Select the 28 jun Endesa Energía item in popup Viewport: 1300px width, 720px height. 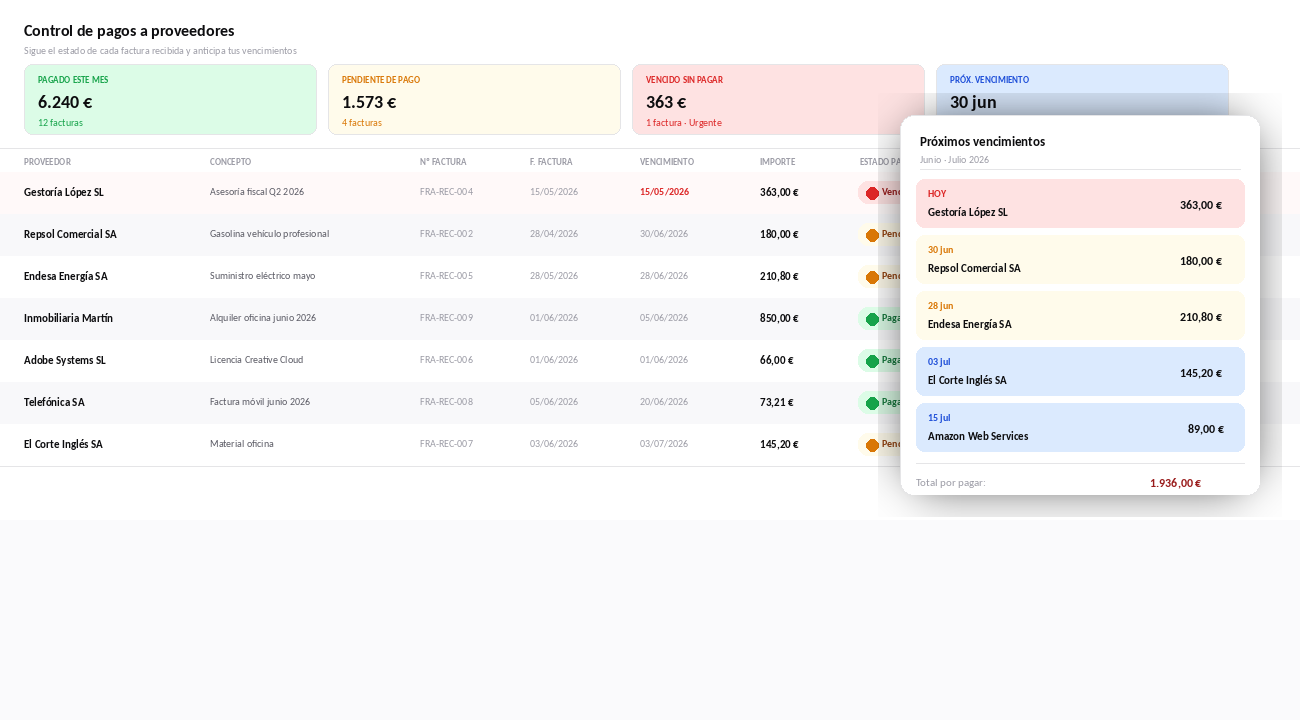point(1080,316)
